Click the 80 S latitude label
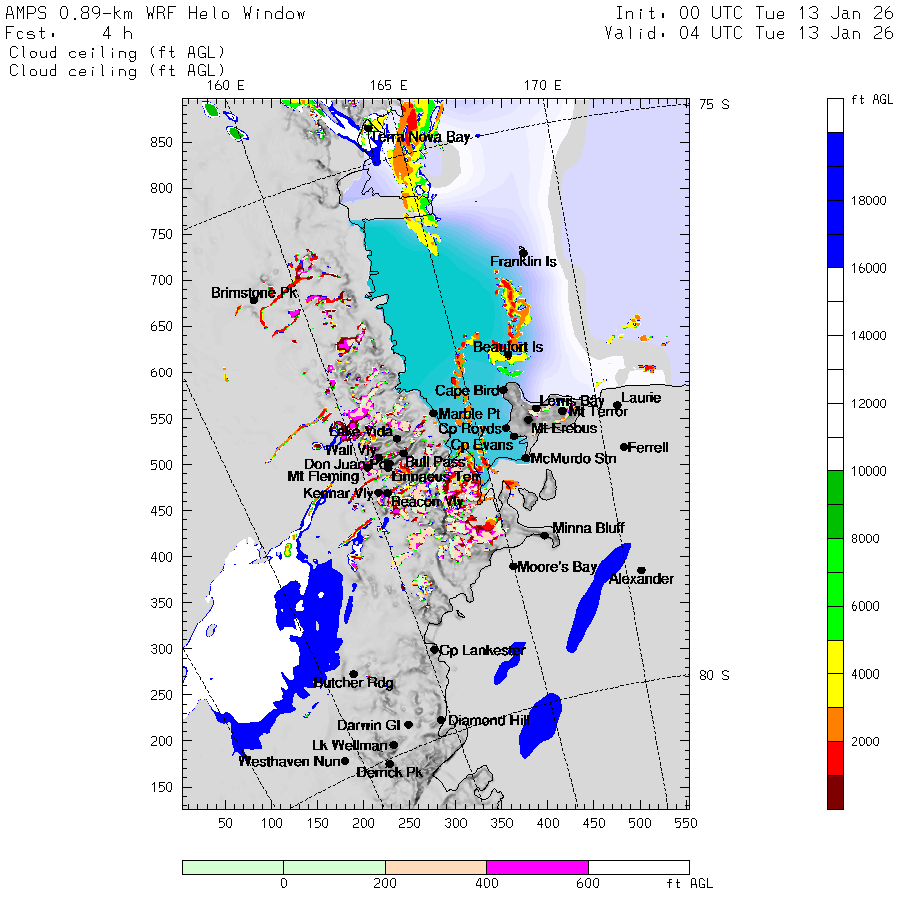900x900 pixels. 715,676
